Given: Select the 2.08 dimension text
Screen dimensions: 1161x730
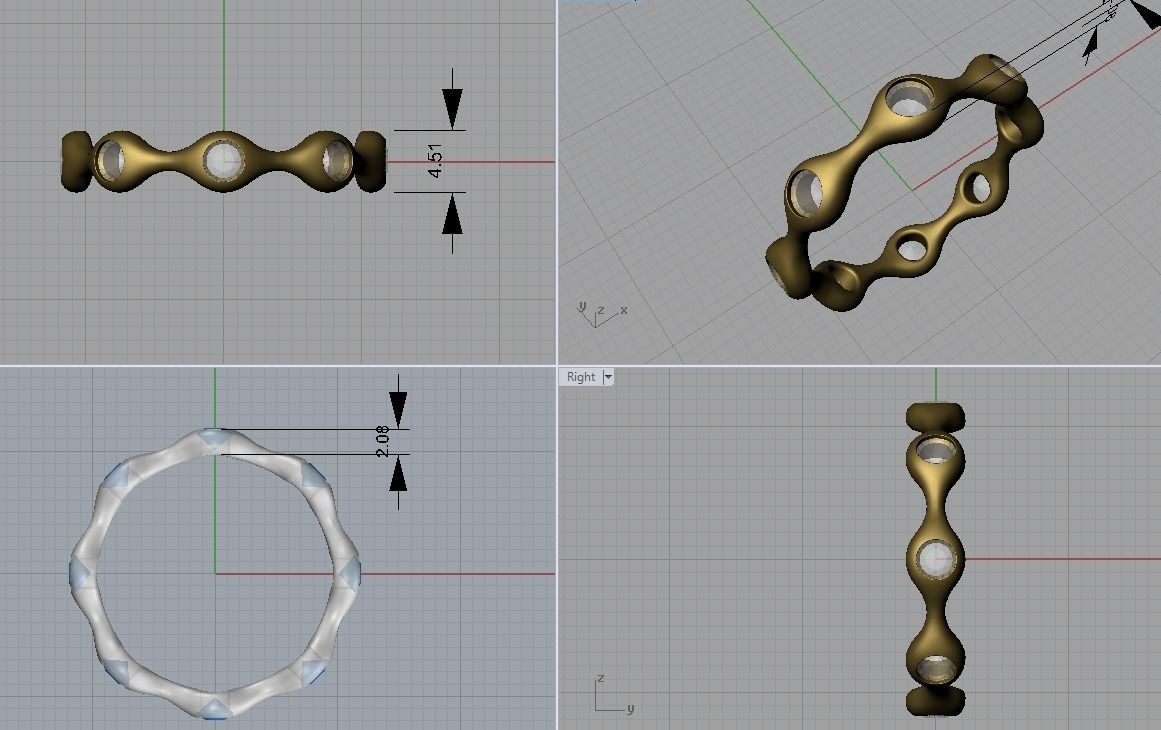Looking at the screenshot, I should pos(382,441).
